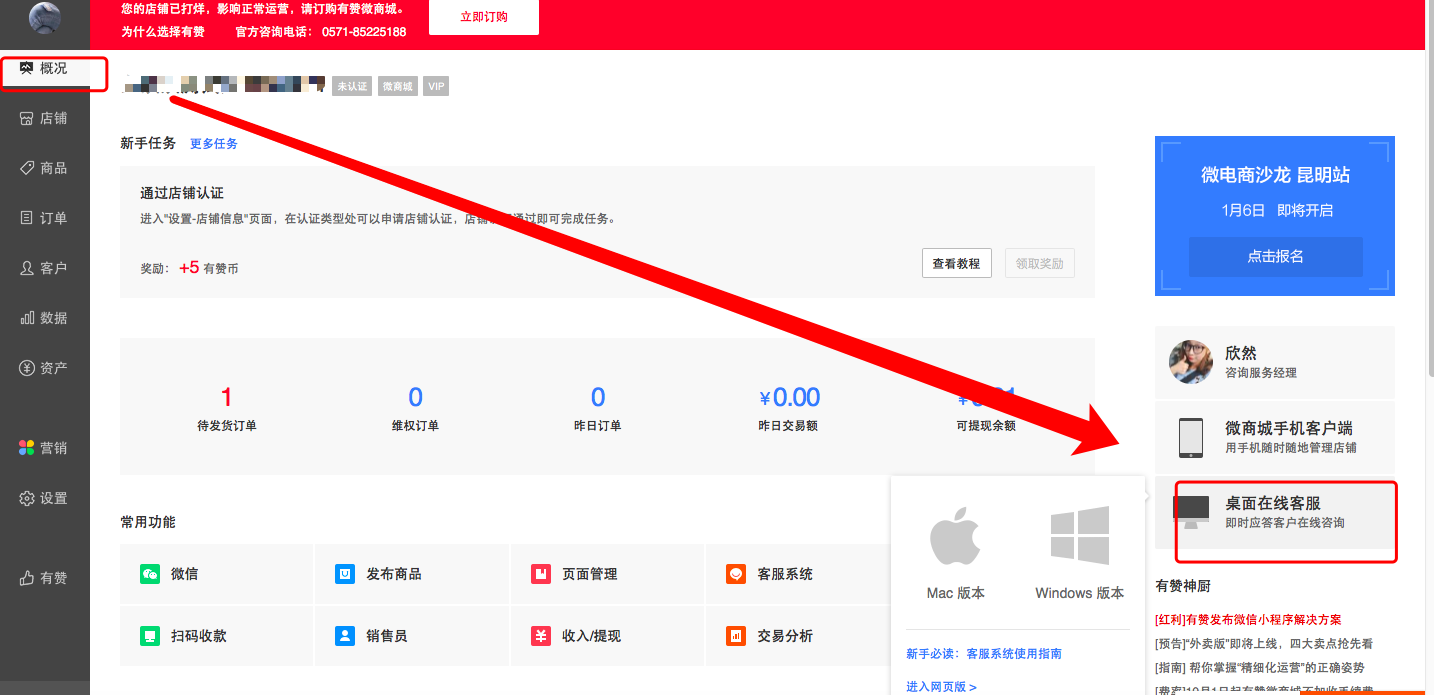Open 商品 in the sidebar
The width and height of the screenshot is (1434, 695).
click(x=45, y=168)
